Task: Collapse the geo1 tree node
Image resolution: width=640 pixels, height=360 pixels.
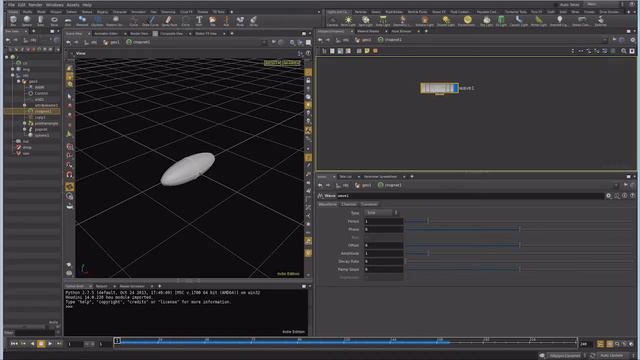Action: click(18, 81)
